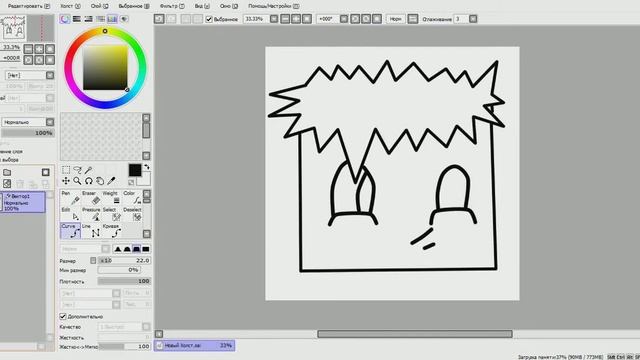Choose the vector Eraser tool

pyautogui.click(x=91, y=198)
